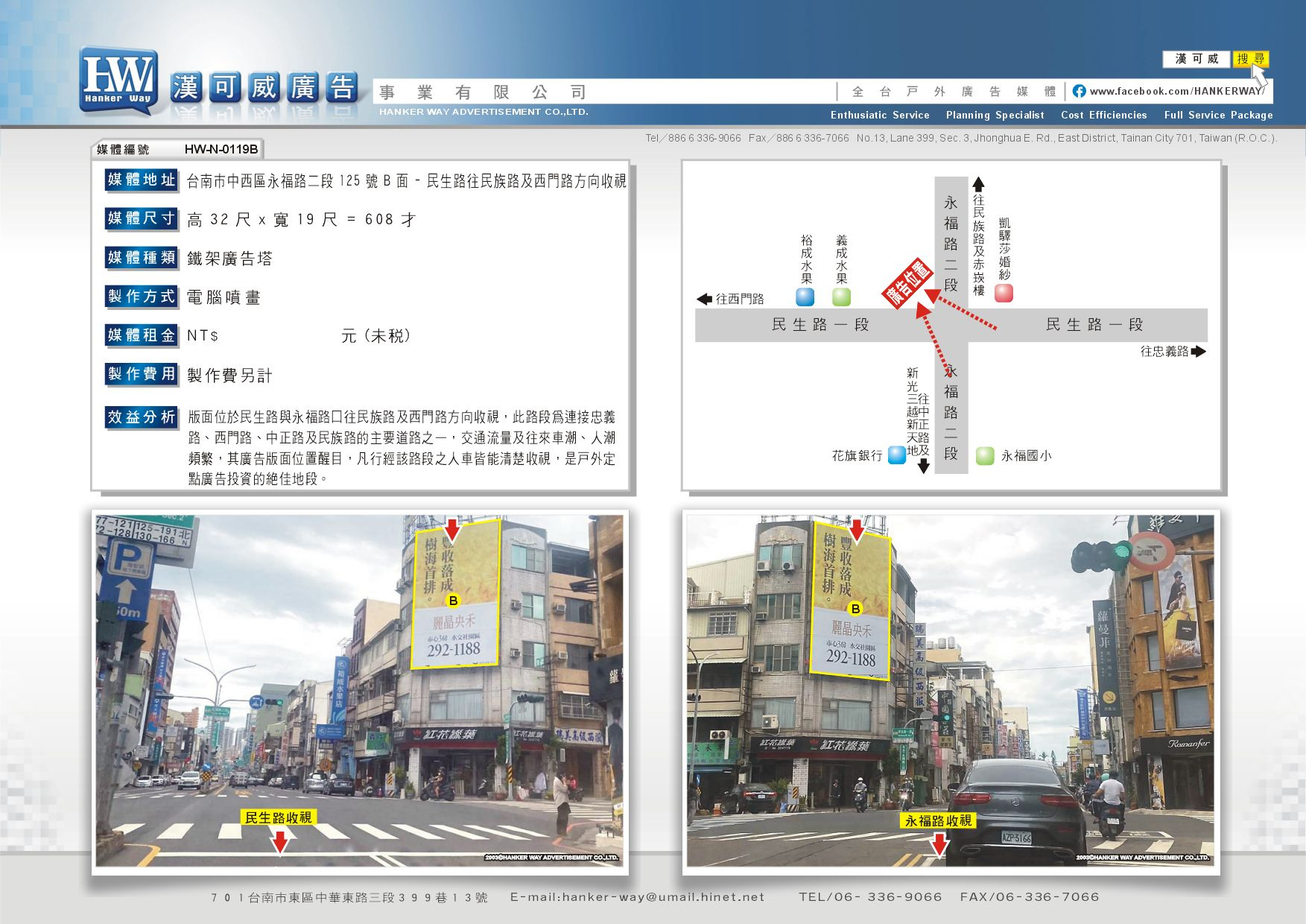Click the green marker for 義成水果

(x=841, y=297)
